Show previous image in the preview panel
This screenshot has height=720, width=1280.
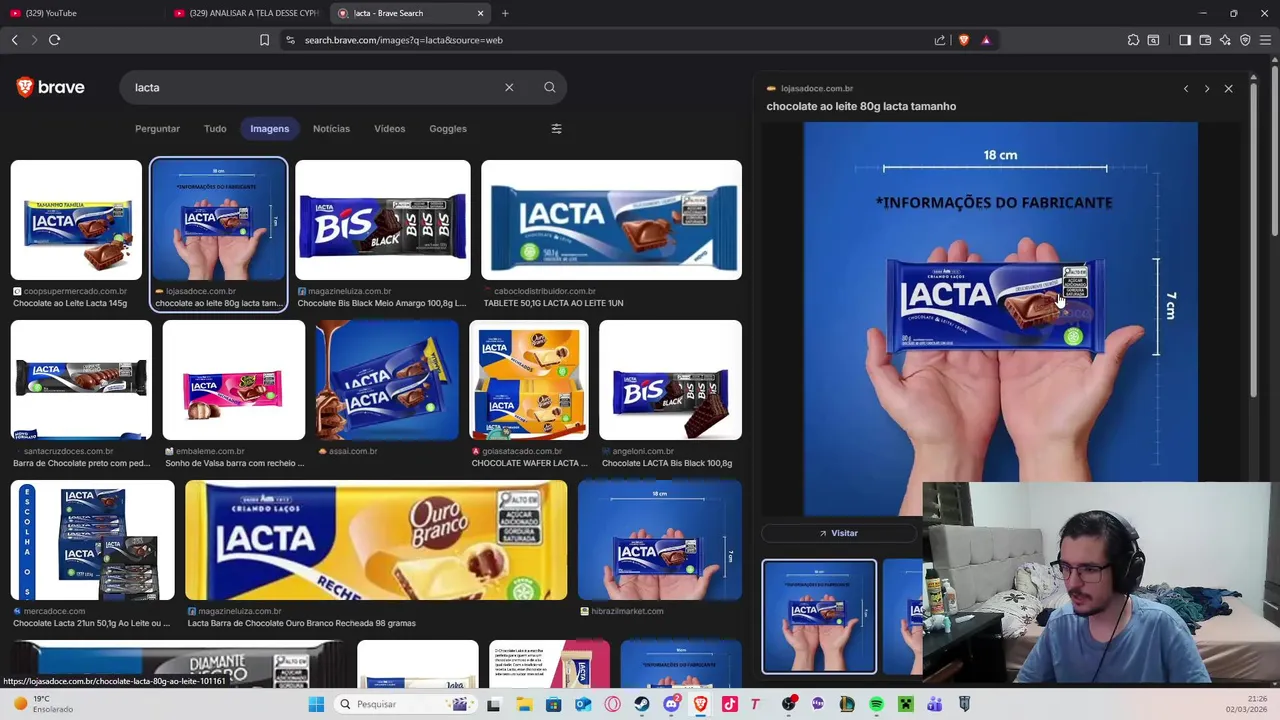click(1186, 89)
